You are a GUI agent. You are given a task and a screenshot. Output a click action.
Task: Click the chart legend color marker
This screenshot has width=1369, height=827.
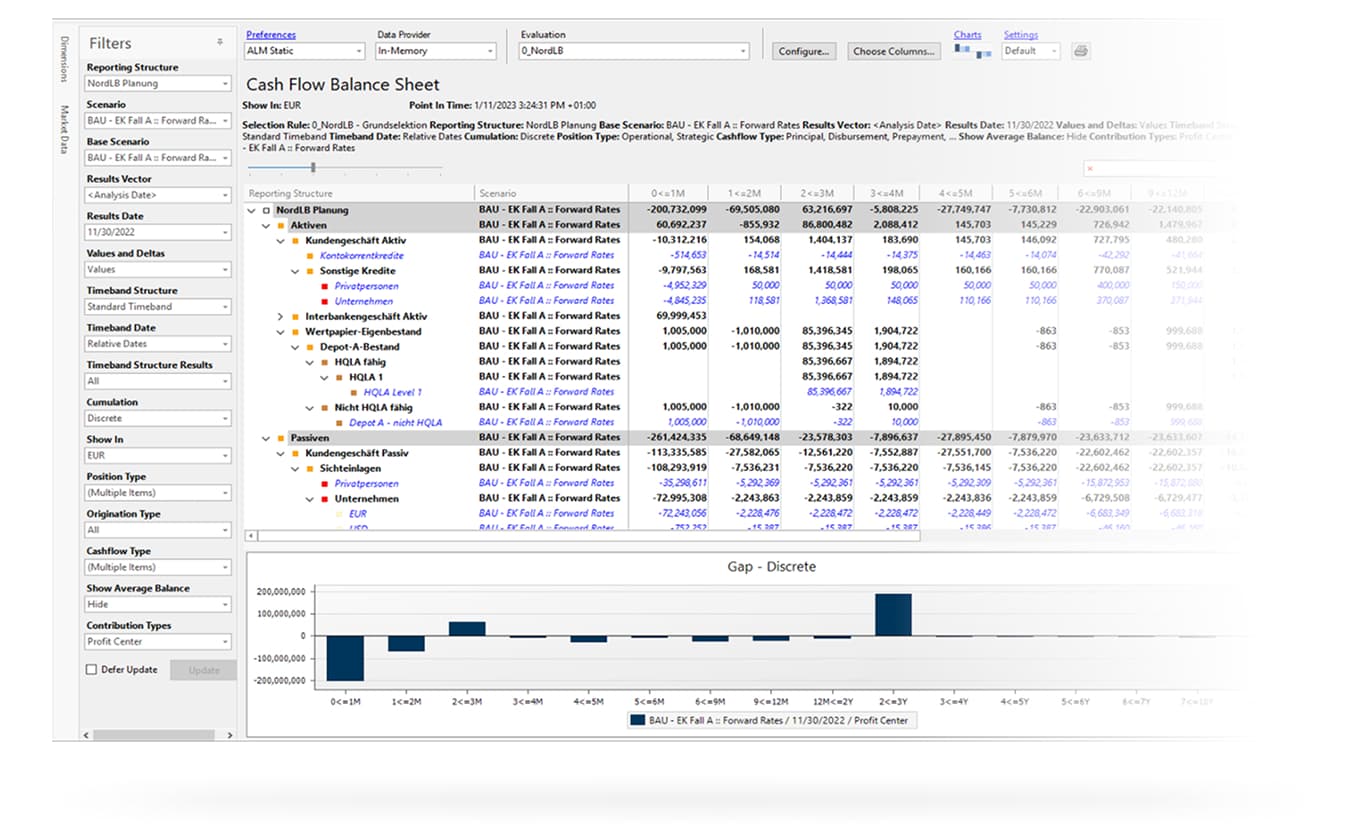click(x=637, y=720)
